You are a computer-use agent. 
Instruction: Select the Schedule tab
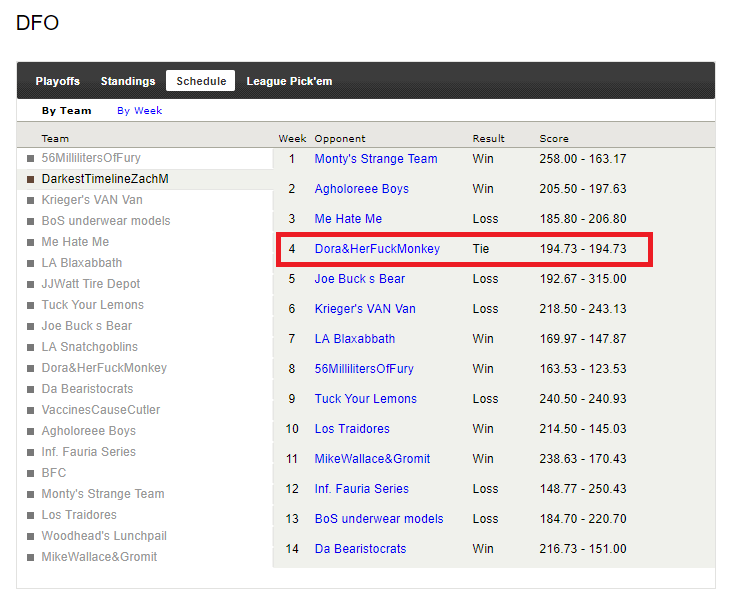click(201, 81)
